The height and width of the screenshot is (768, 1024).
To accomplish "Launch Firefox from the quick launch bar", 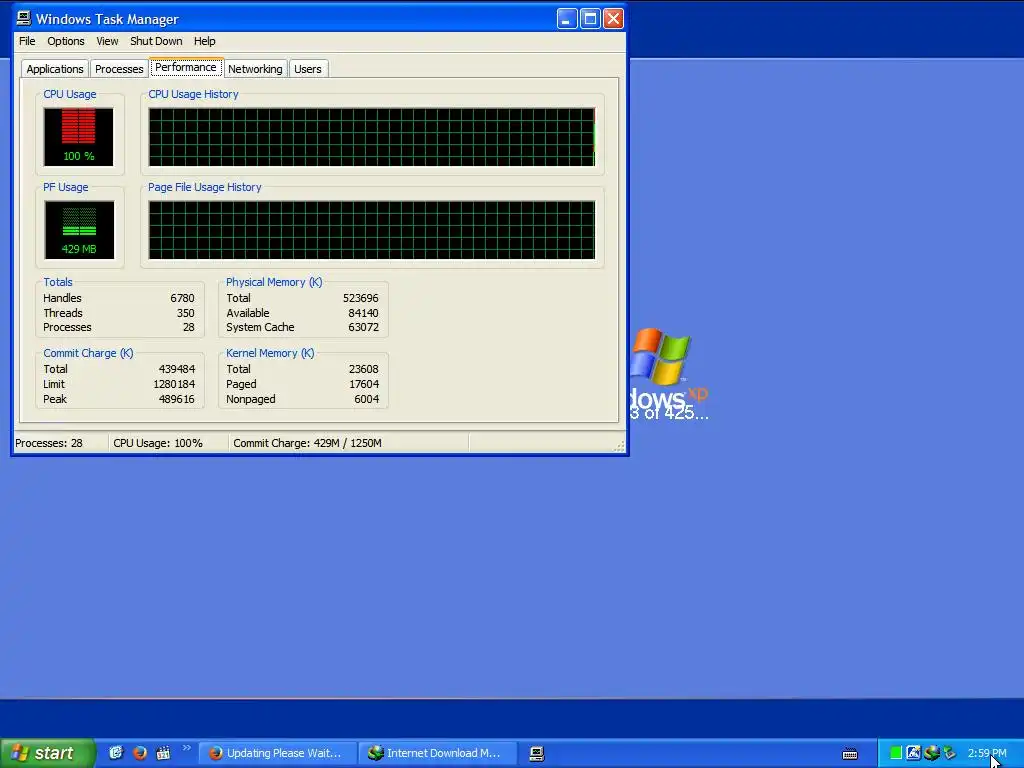I will 140,753.
